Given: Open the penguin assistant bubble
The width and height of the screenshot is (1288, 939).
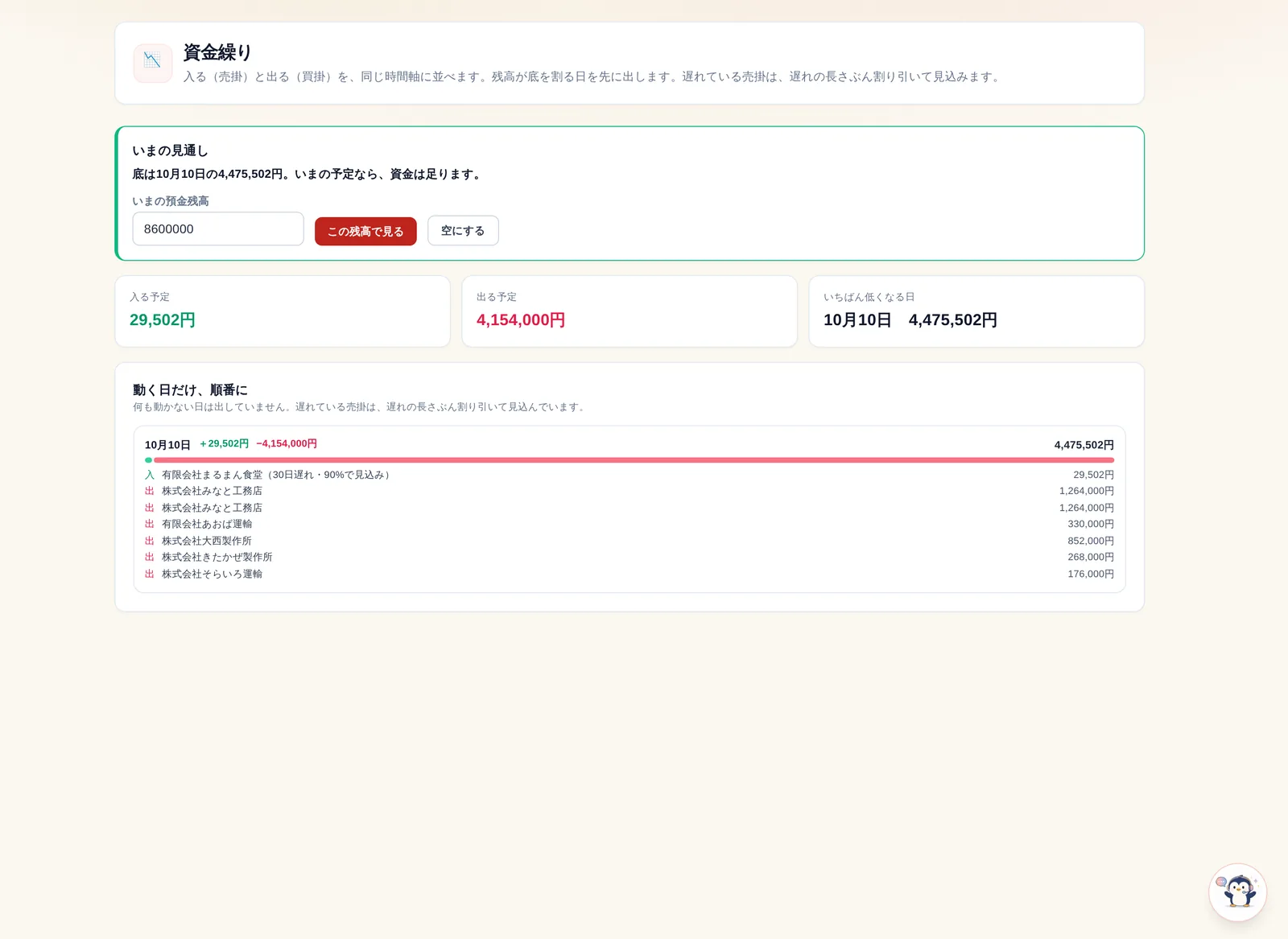Looking at the screenshot, I should point(1238,892).
